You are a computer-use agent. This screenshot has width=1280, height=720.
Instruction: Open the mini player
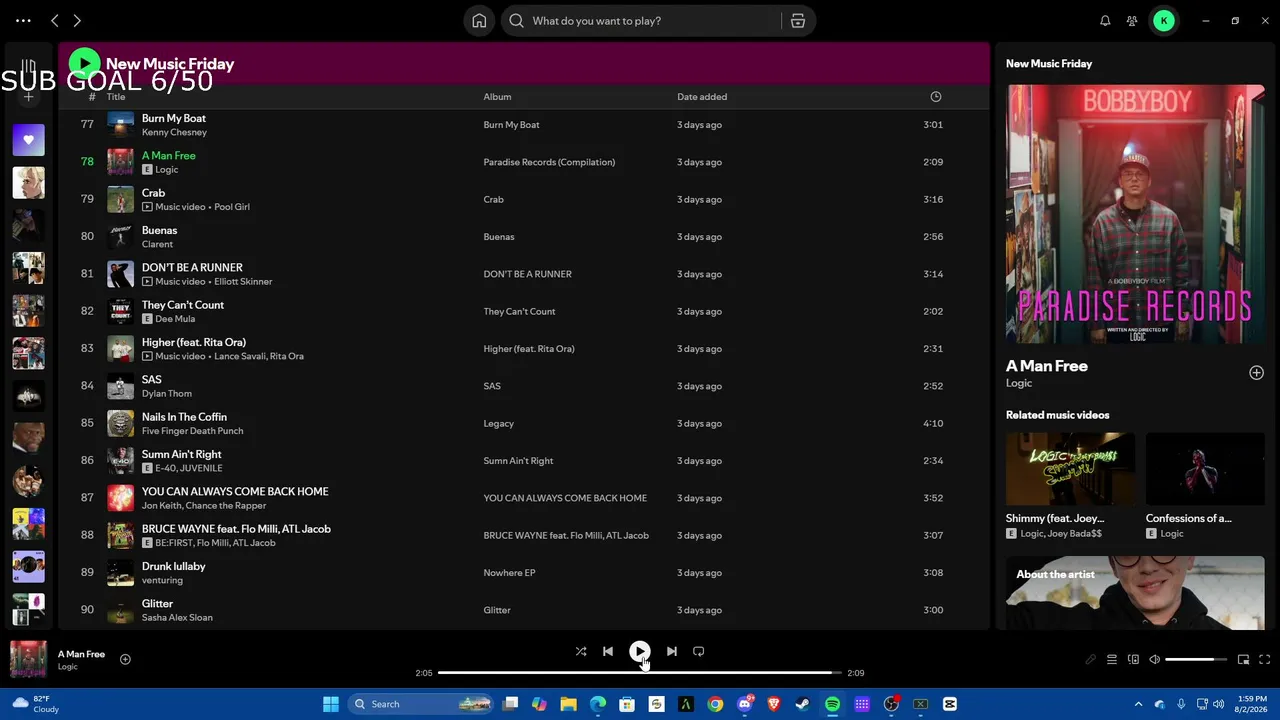(x=1243, y=660)
